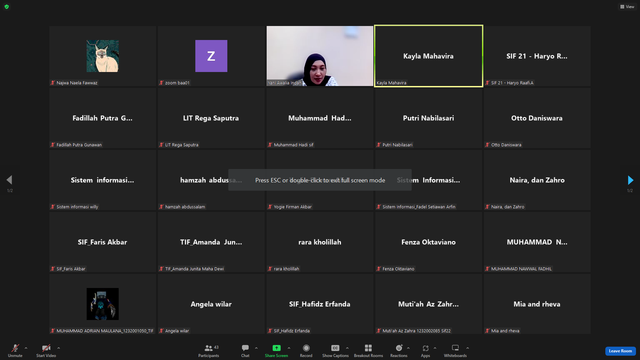Select Sistem informasi willy tile

tap(102, 180)
